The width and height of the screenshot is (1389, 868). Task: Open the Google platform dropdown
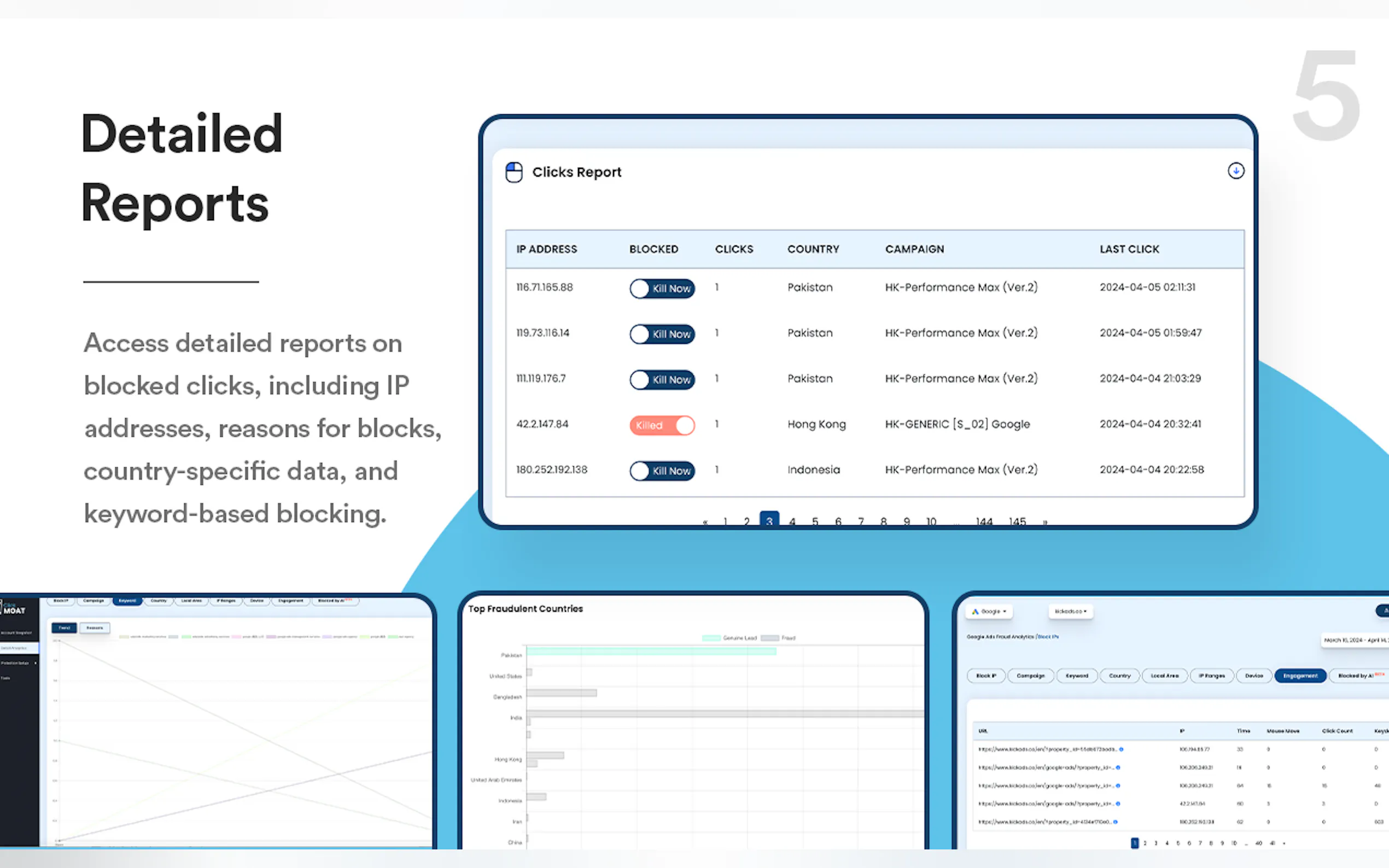990,612
